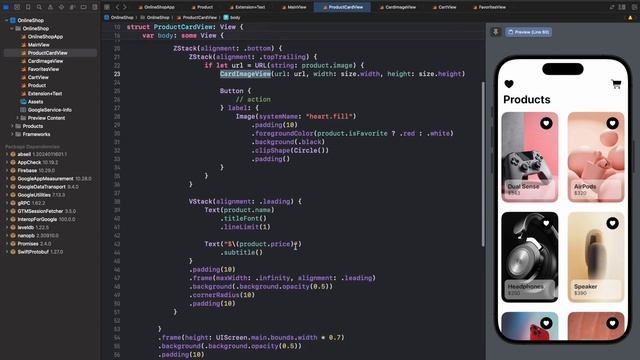Open the Test navigator diamond icon
640x360 pixels.
click(x=61, y=7)
